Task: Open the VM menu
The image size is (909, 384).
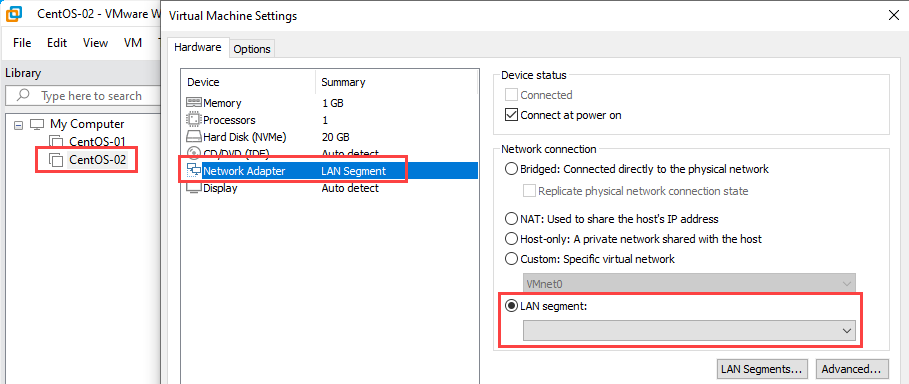Action: (133, 43)
